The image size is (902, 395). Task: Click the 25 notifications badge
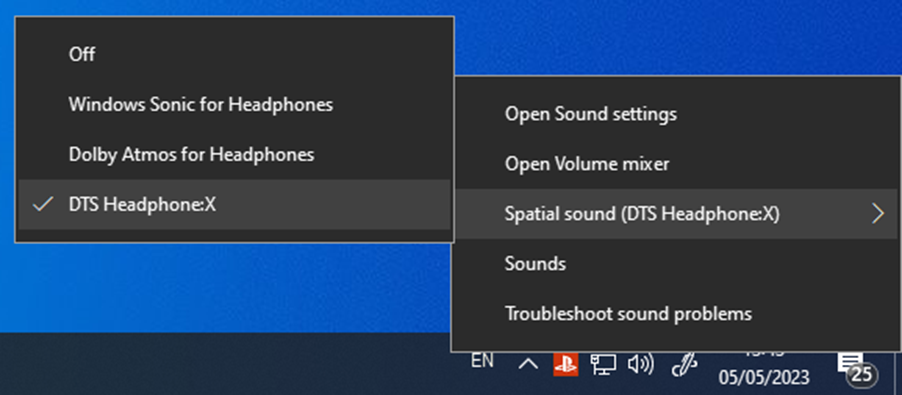[x=861, y=375]
